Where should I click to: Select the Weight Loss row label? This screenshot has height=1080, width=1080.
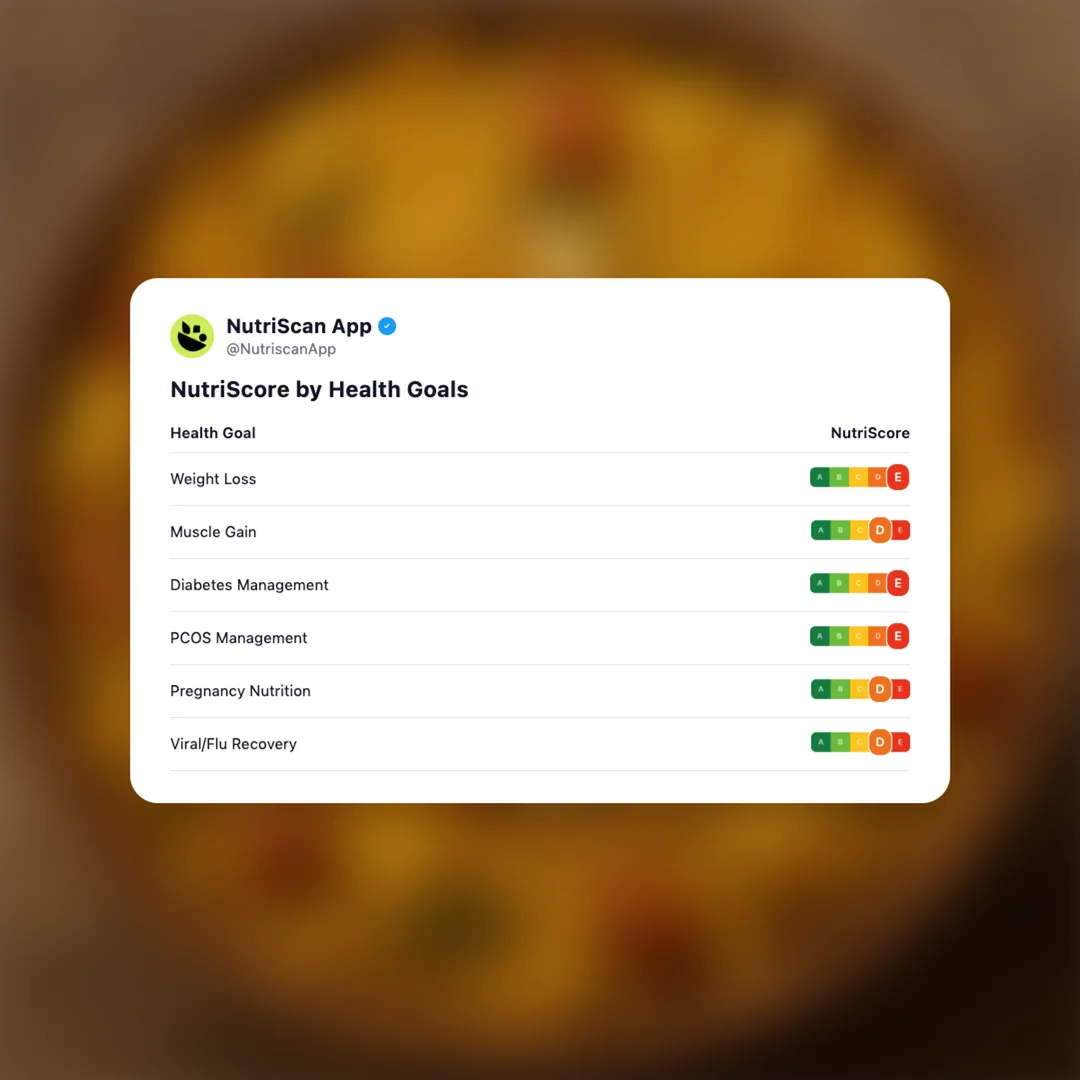(x=213, y=479)
